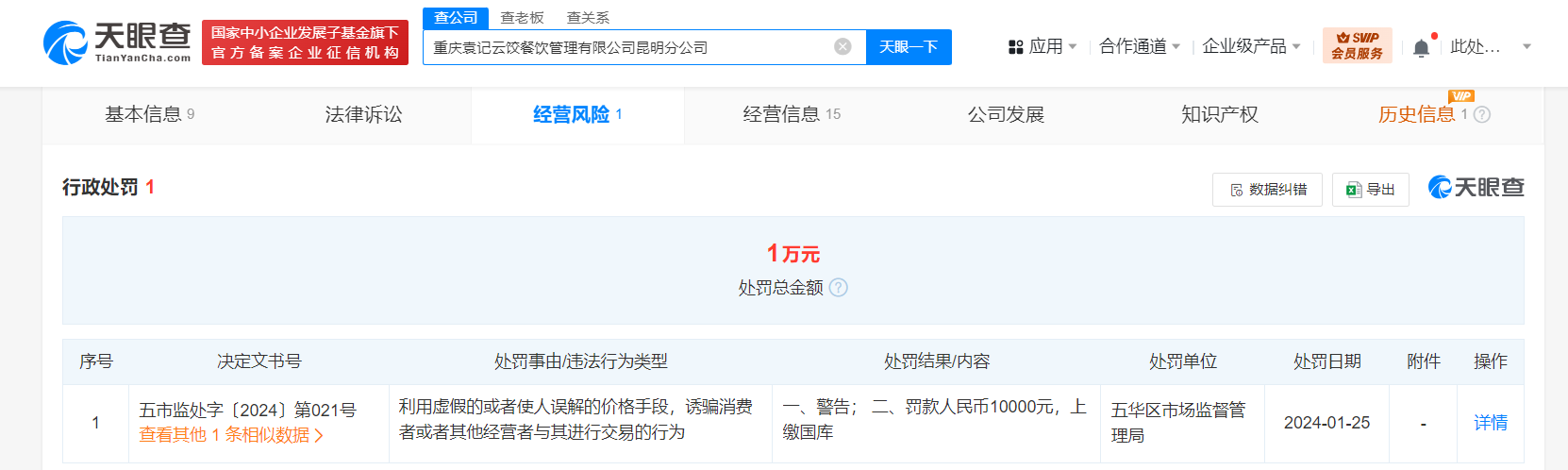Click help icon next to 历史信息
1568x470 pixels.
(1482, 115)
